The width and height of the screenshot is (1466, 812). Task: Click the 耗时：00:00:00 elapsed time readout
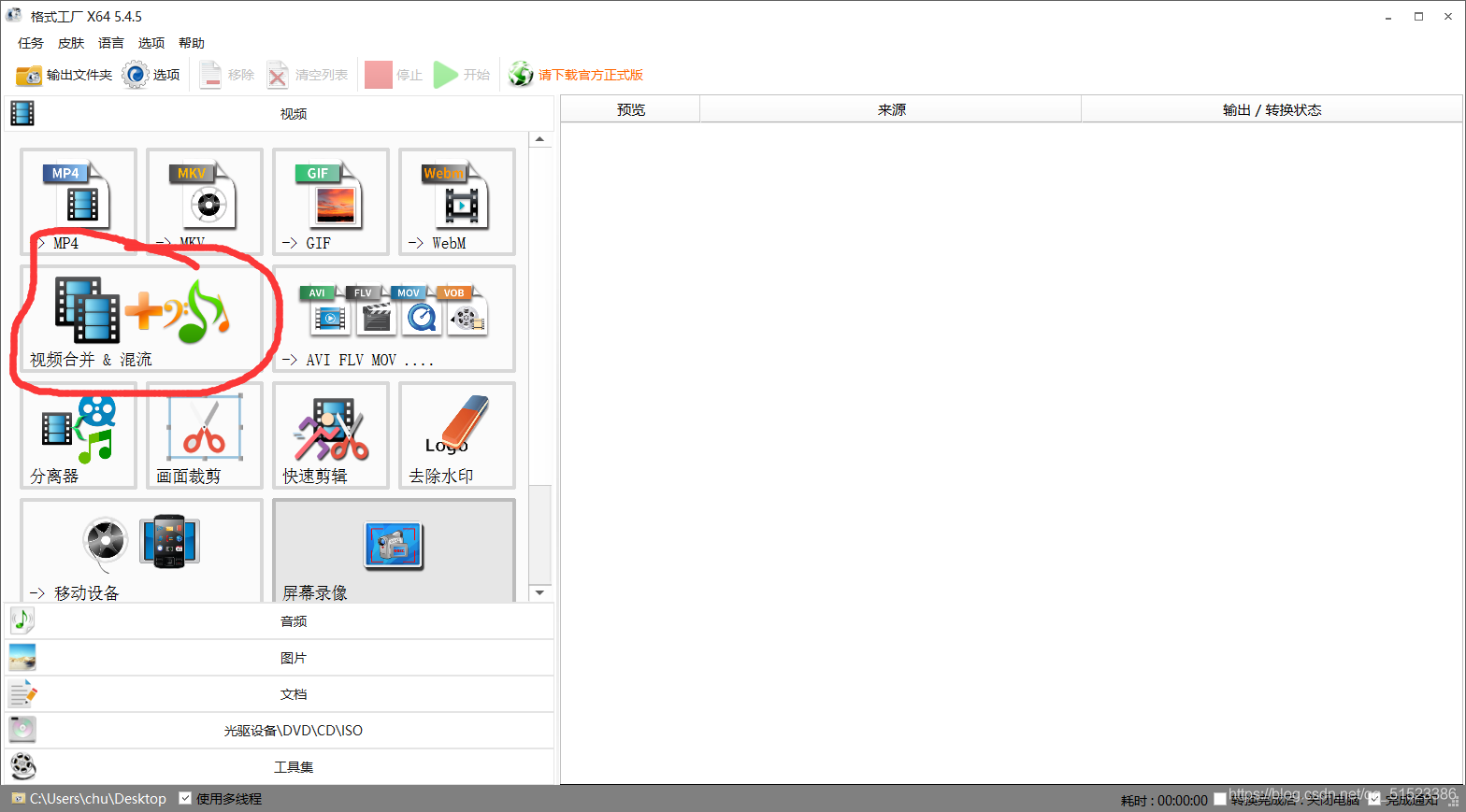pyautogui.click(x=1164, y=801)
